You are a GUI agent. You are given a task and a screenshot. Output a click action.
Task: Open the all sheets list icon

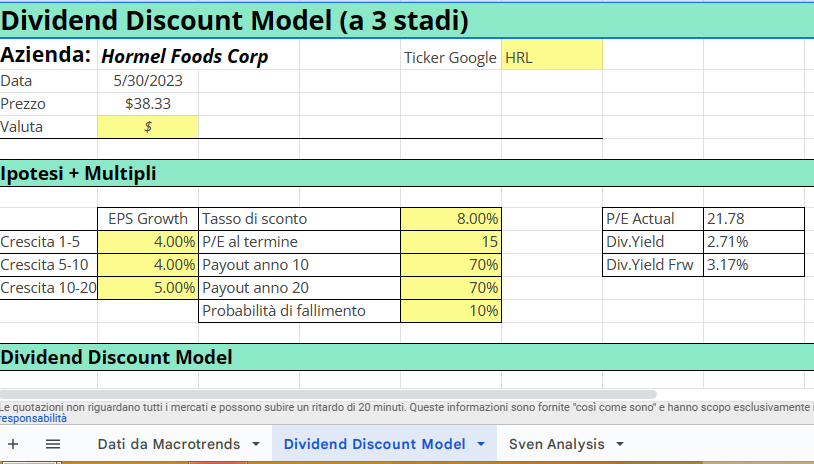tap(53, 444)
